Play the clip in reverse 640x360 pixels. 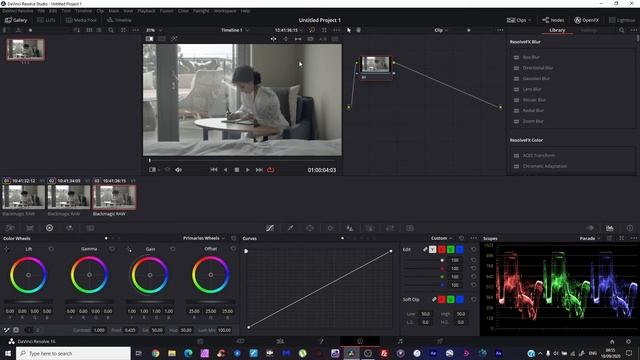point(225,170)
